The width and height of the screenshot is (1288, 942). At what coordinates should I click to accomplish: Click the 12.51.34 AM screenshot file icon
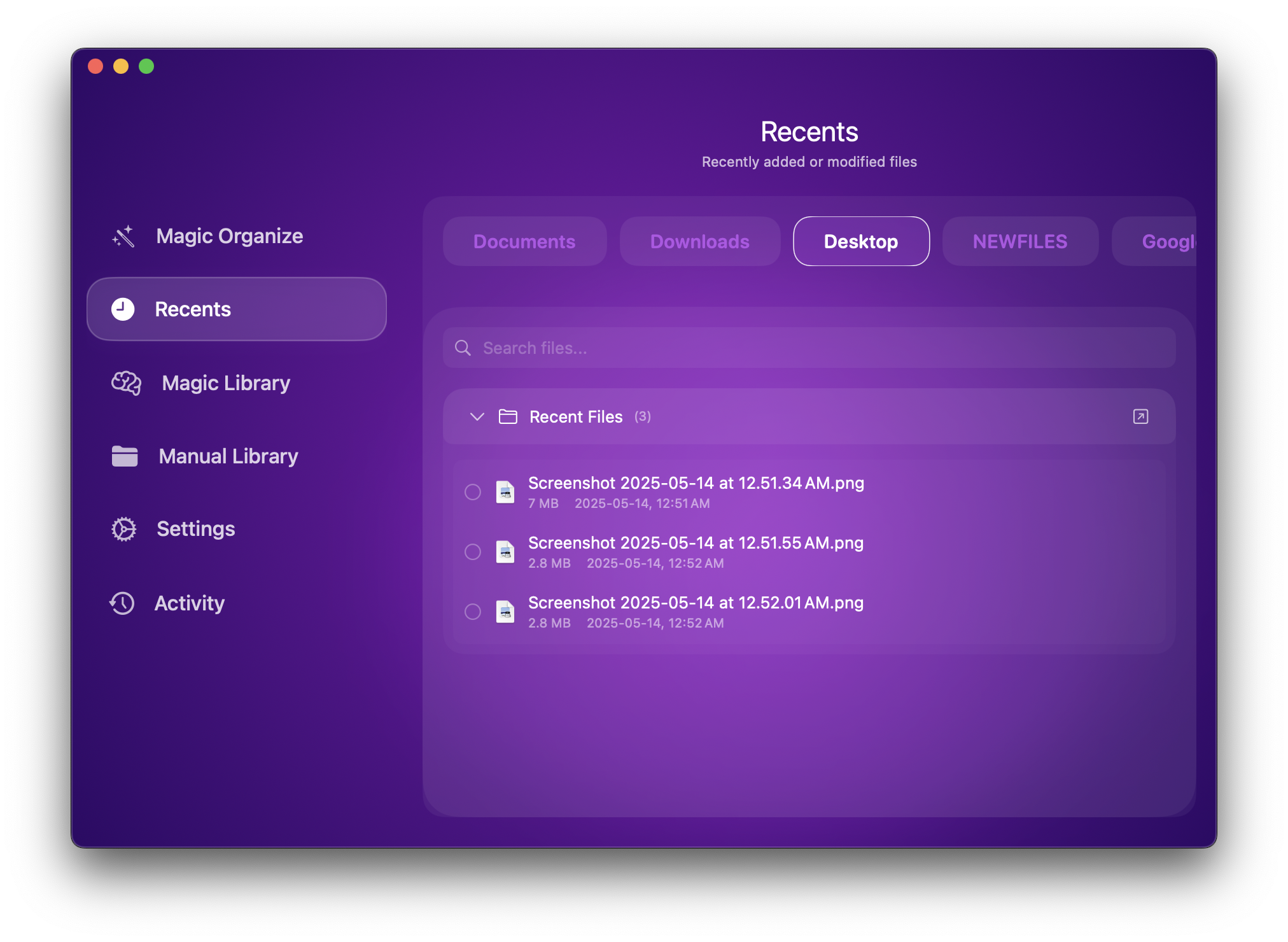(505, 492)
